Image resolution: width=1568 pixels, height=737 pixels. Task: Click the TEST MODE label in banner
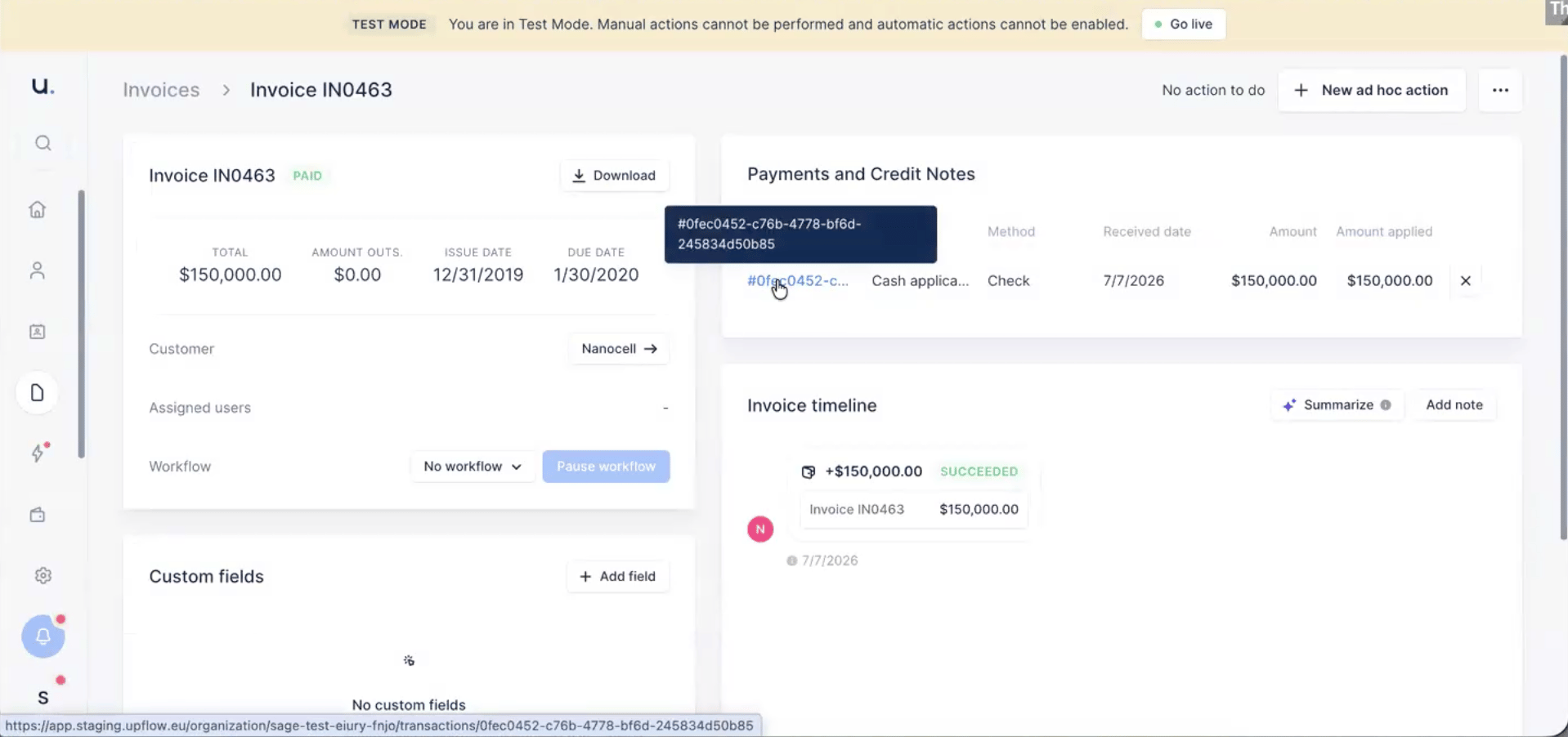389,25
